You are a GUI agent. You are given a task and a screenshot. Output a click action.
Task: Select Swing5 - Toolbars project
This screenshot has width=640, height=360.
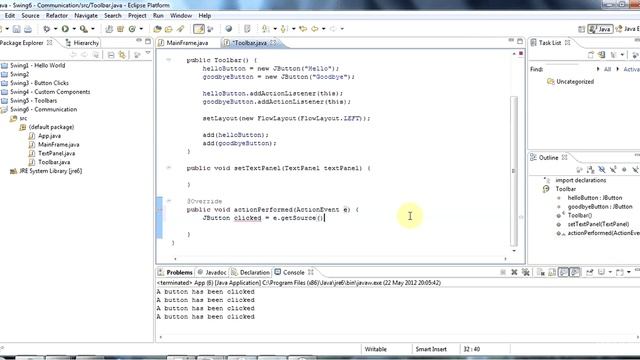point(33,100)
